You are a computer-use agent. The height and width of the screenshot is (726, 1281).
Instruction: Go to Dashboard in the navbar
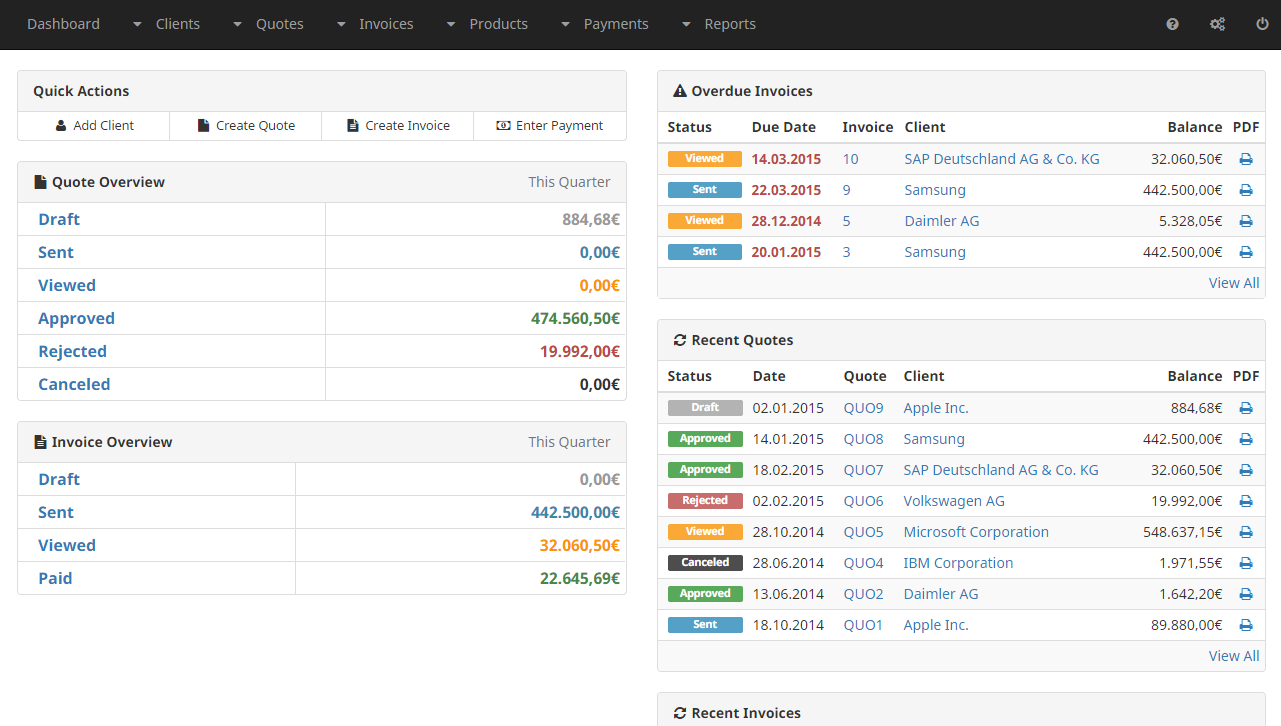click(x=63, y=24)
